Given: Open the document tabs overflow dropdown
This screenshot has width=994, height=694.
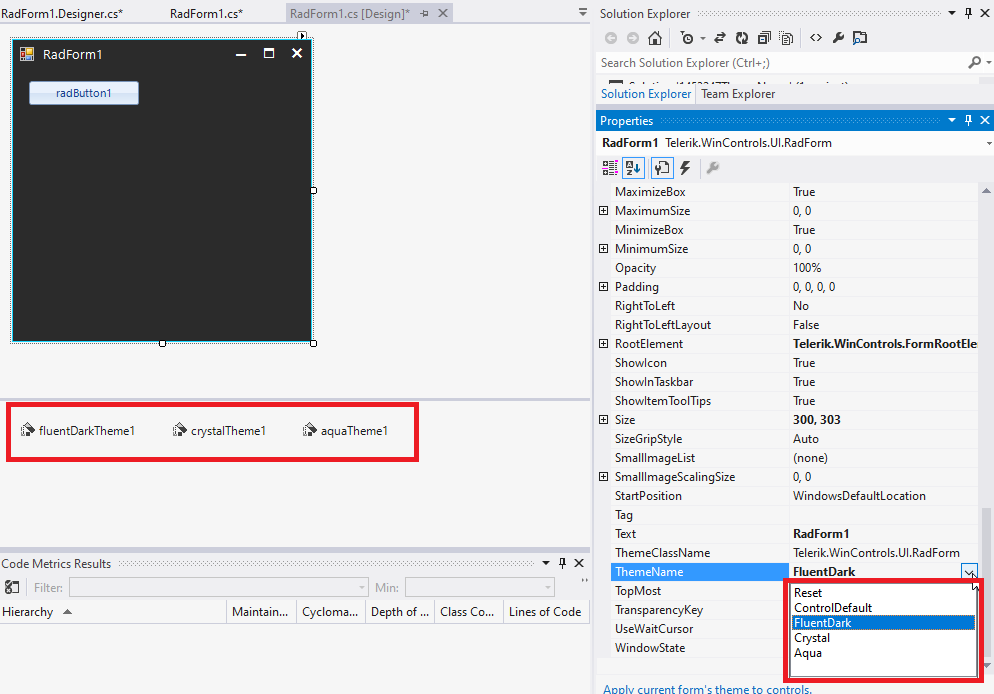Looking at the screenshot, I should (583, 12).
